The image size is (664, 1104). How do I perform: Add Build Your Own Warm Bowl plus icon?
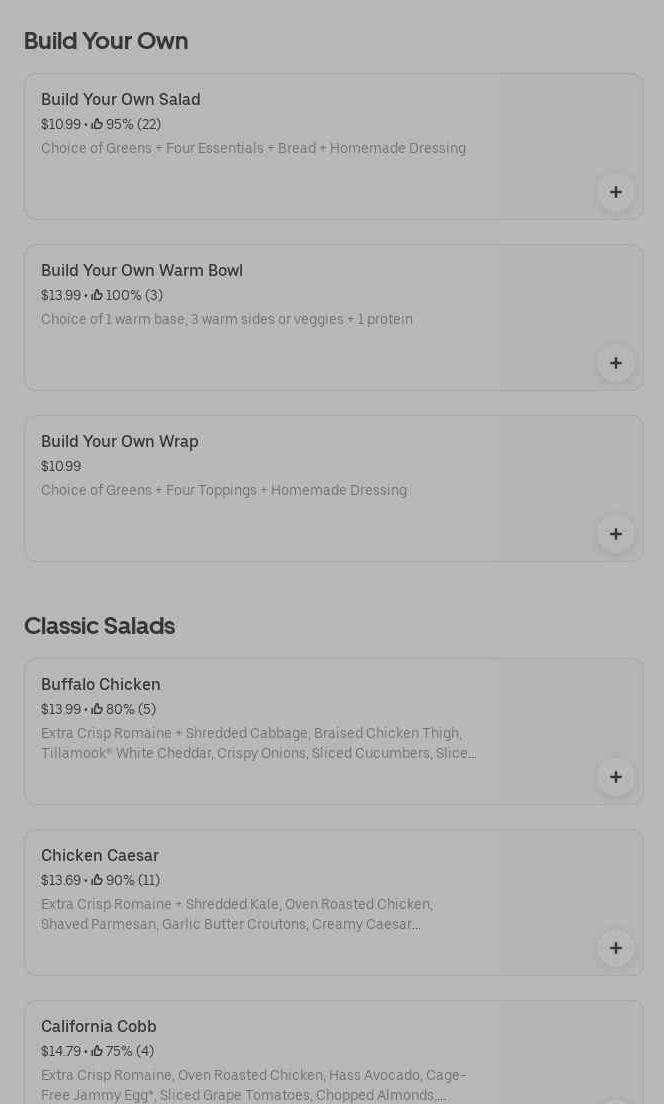click(615, 363)
